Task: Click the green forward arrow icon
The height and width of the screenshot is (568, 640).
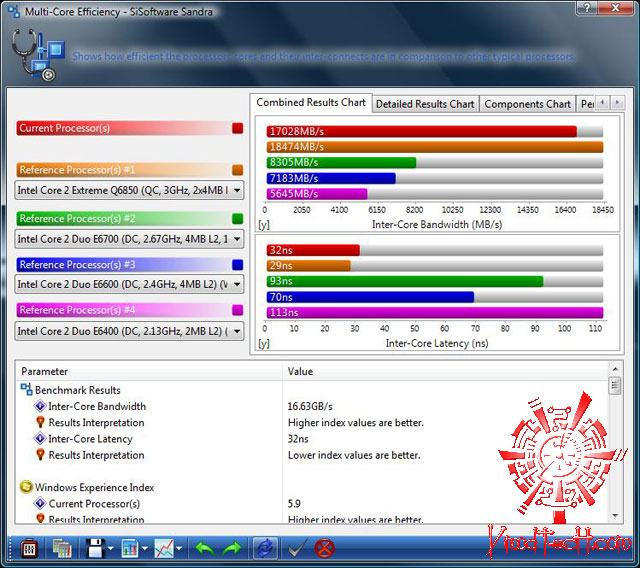Action: point(232,548)
